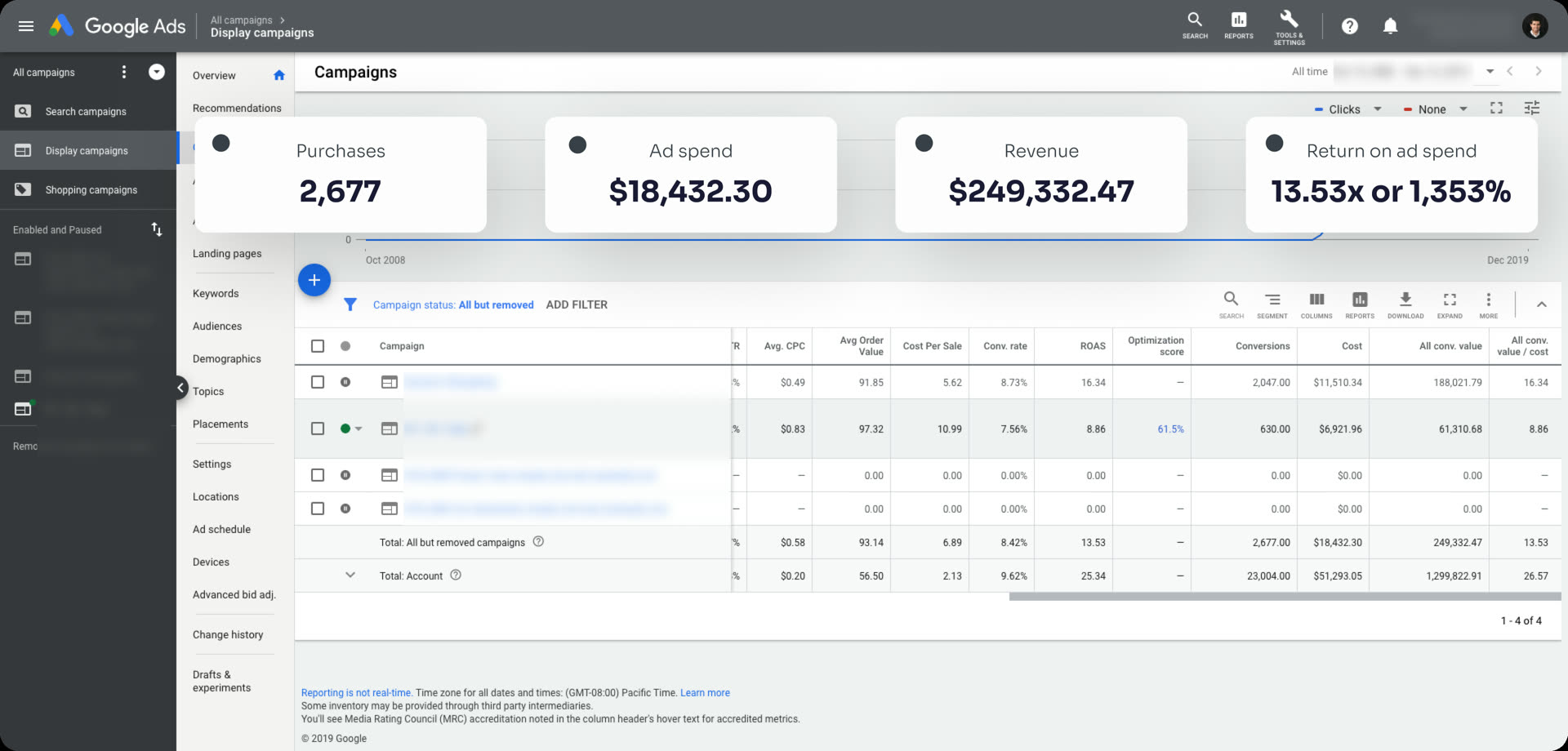Click paused status icon in $11,510.34 row
1568x751 pixels.
coord(345,382)
